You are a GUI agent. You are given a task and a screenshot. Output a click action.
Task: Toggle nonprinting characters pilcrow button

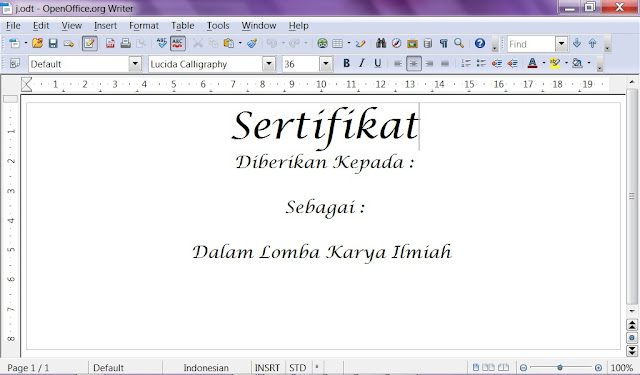pos(443,43)
